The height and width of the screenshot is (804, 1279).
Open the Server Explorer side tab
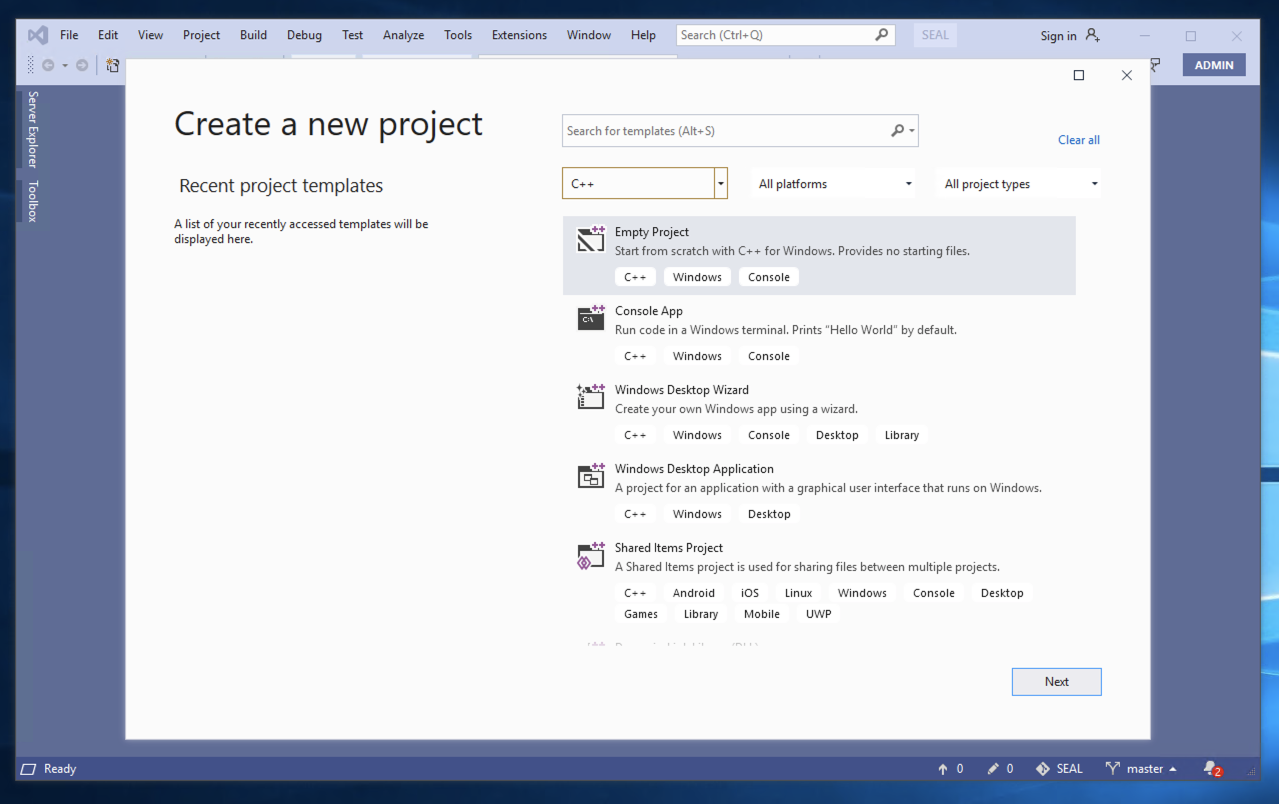pos(32,129)
